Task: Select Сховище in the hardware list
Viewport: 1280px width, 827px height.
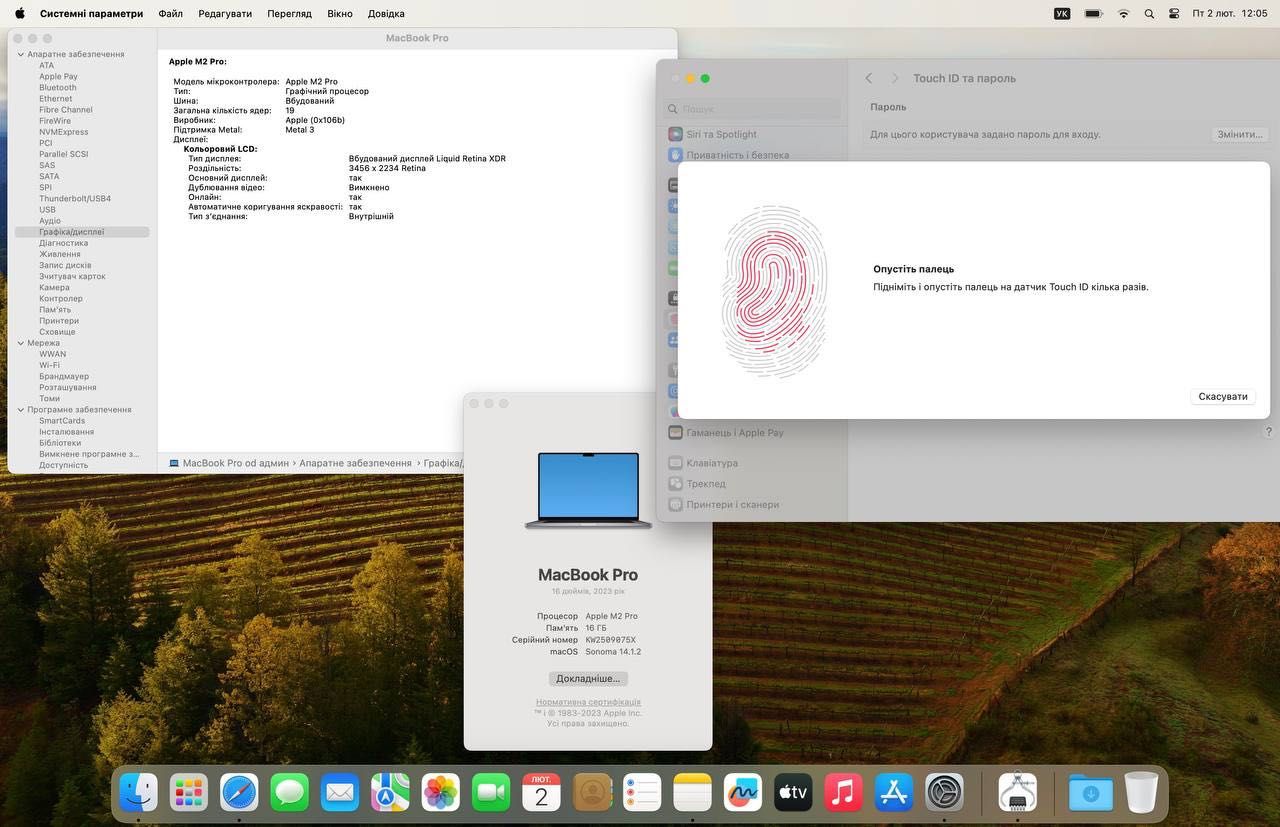Action: pyautogui.click(x=57, y=332)
